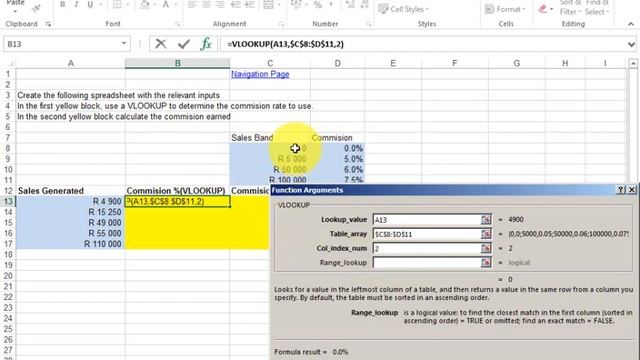Open Format dropdown in Cells group
640x360 pixels.
click(x=506, y=9)
